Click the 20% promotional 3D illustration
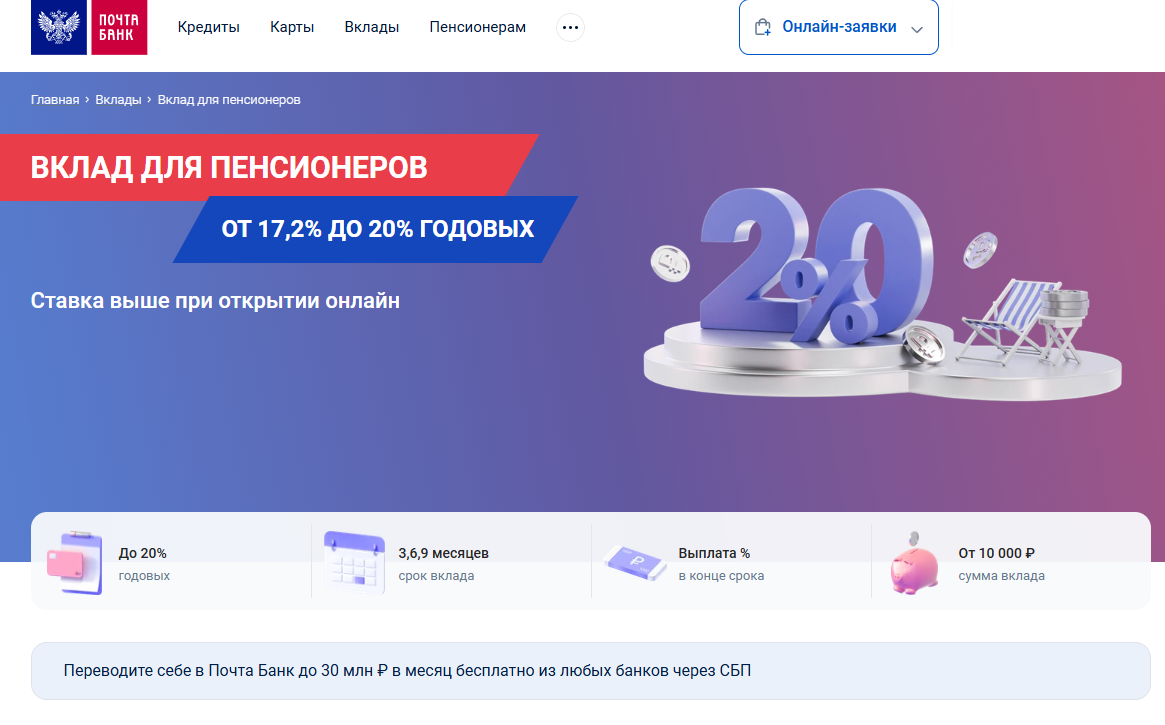The height and width of the screenshot is (725, 1165). coord(882,292)
